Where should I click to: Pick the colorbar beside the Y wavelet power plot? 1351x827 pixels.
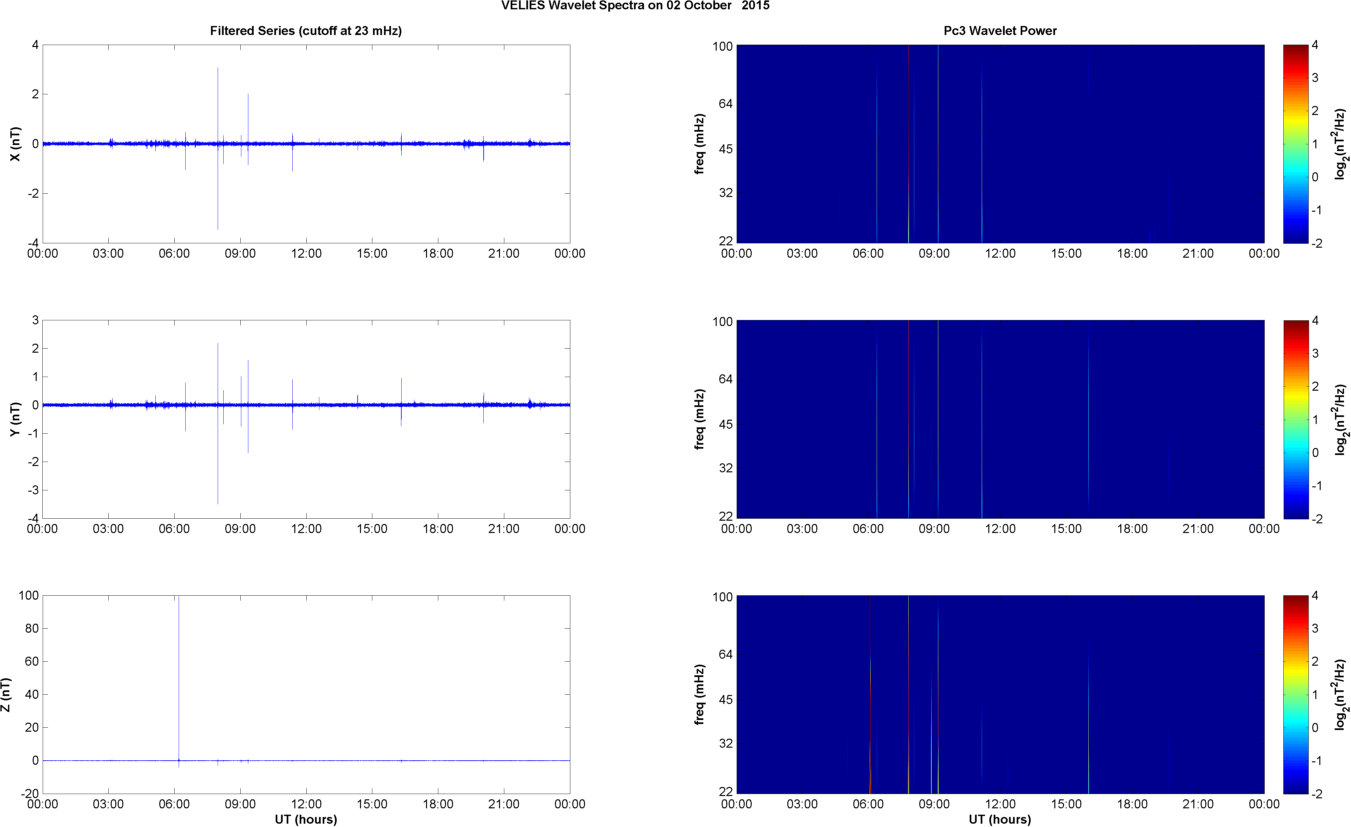[x=1295, y=419]
